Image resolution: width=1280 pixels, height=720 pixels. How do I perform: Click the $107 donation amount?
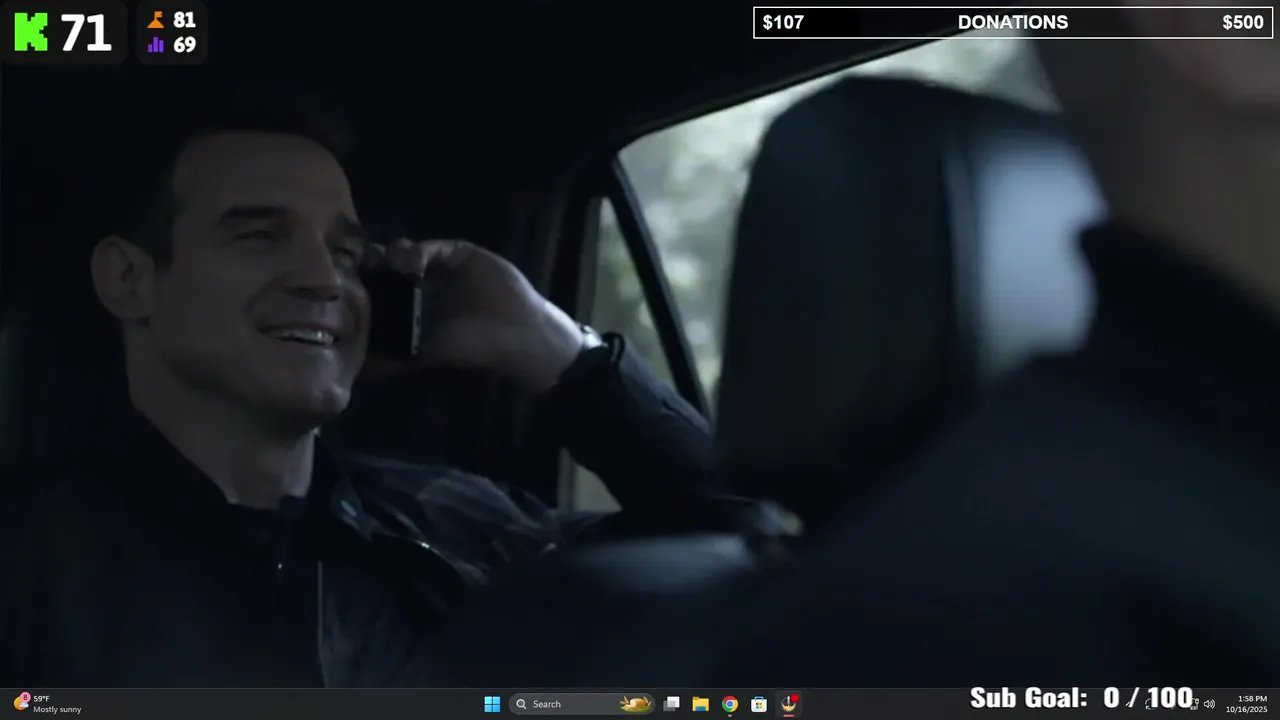point(783,22)
